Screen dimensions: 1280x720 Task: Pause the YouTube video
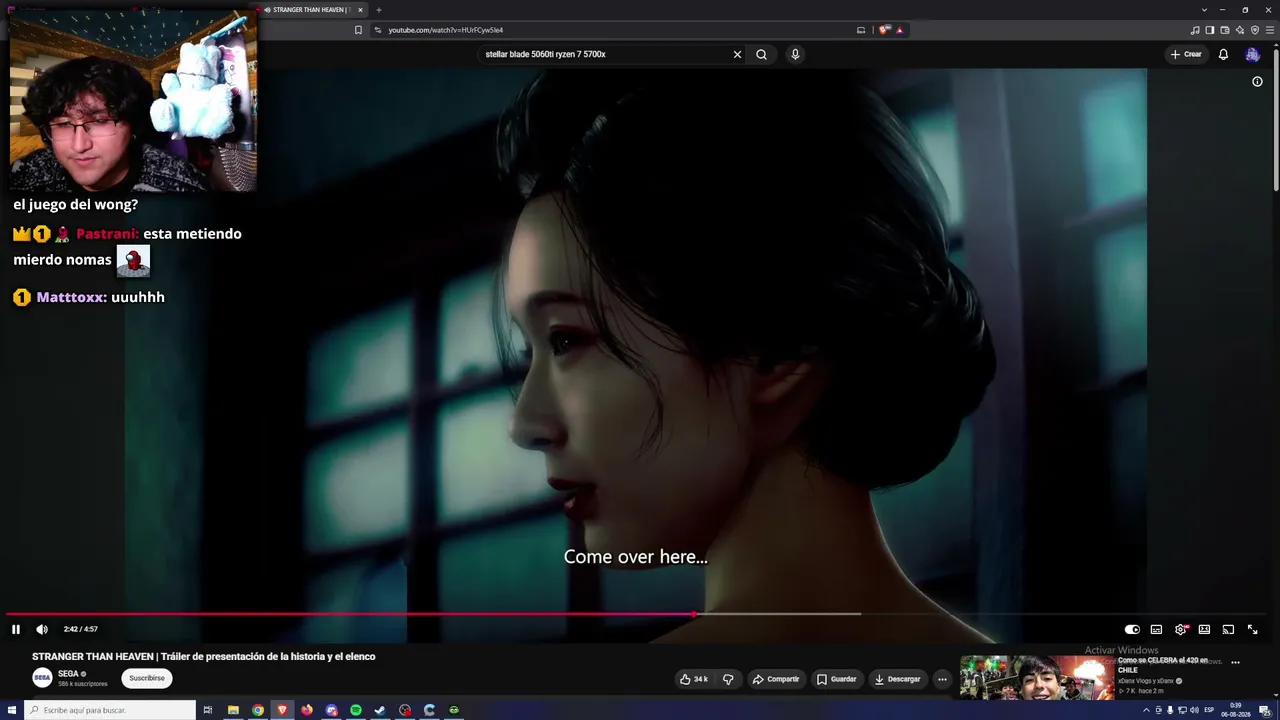coord(16,629)
